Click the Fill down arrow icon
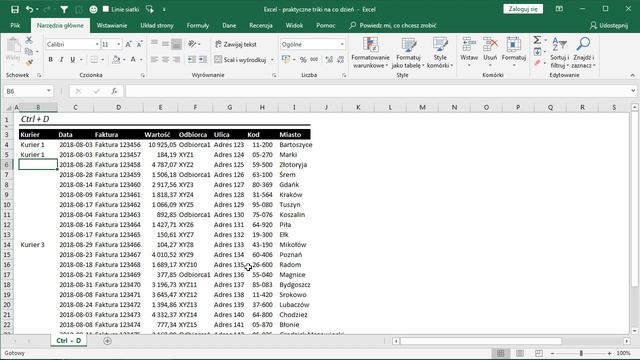 538,51
